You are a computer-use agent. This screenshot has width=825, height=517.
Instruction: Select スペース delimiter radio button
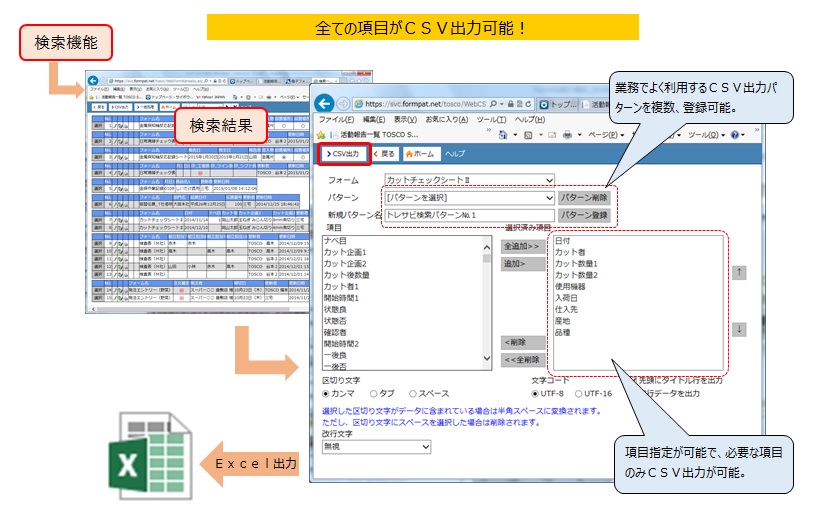click(413, 394)
